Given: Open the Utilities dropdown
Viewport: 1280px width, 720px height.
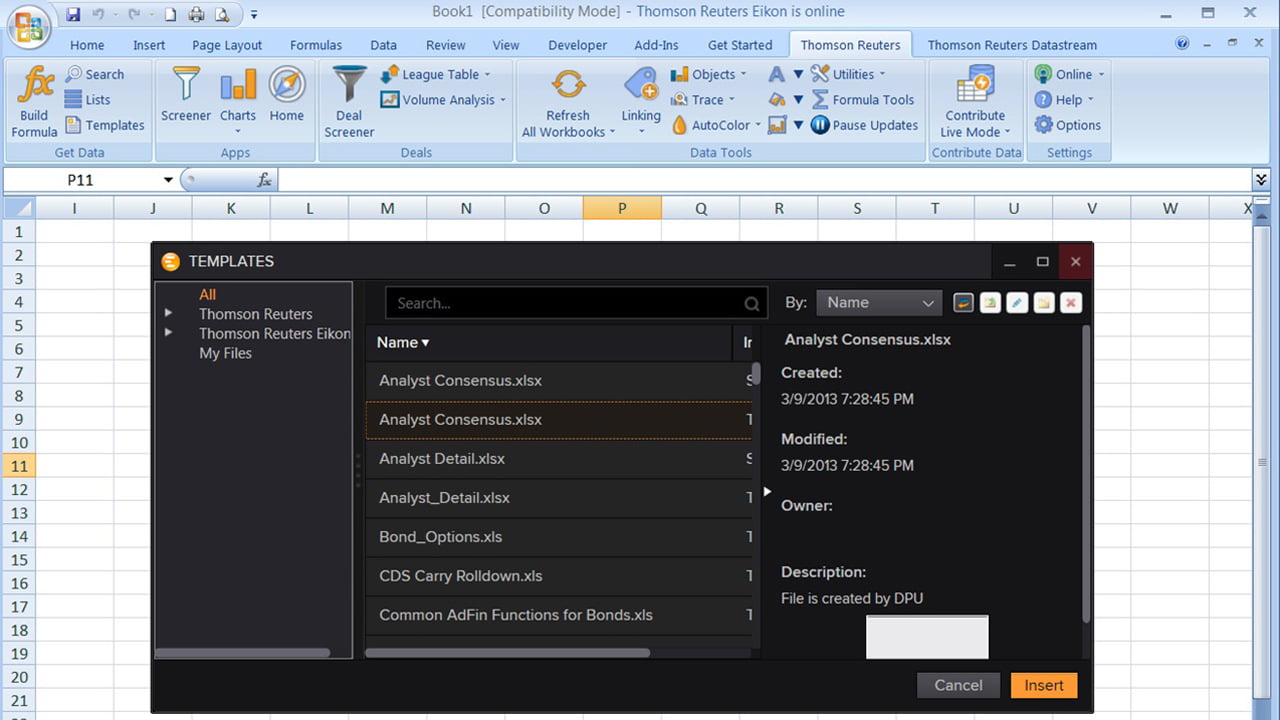Looking at the screenshot, I should 848,74.
